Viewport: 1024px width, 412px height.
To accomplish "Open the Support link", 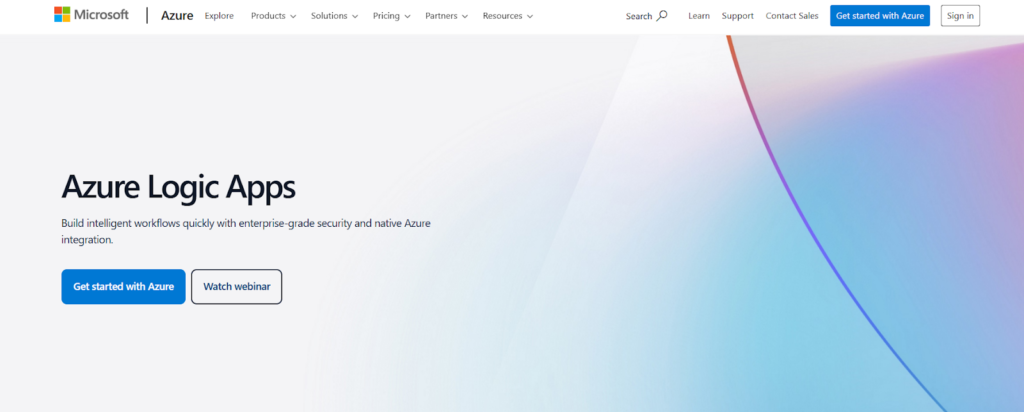I will (x=737, y=16).
